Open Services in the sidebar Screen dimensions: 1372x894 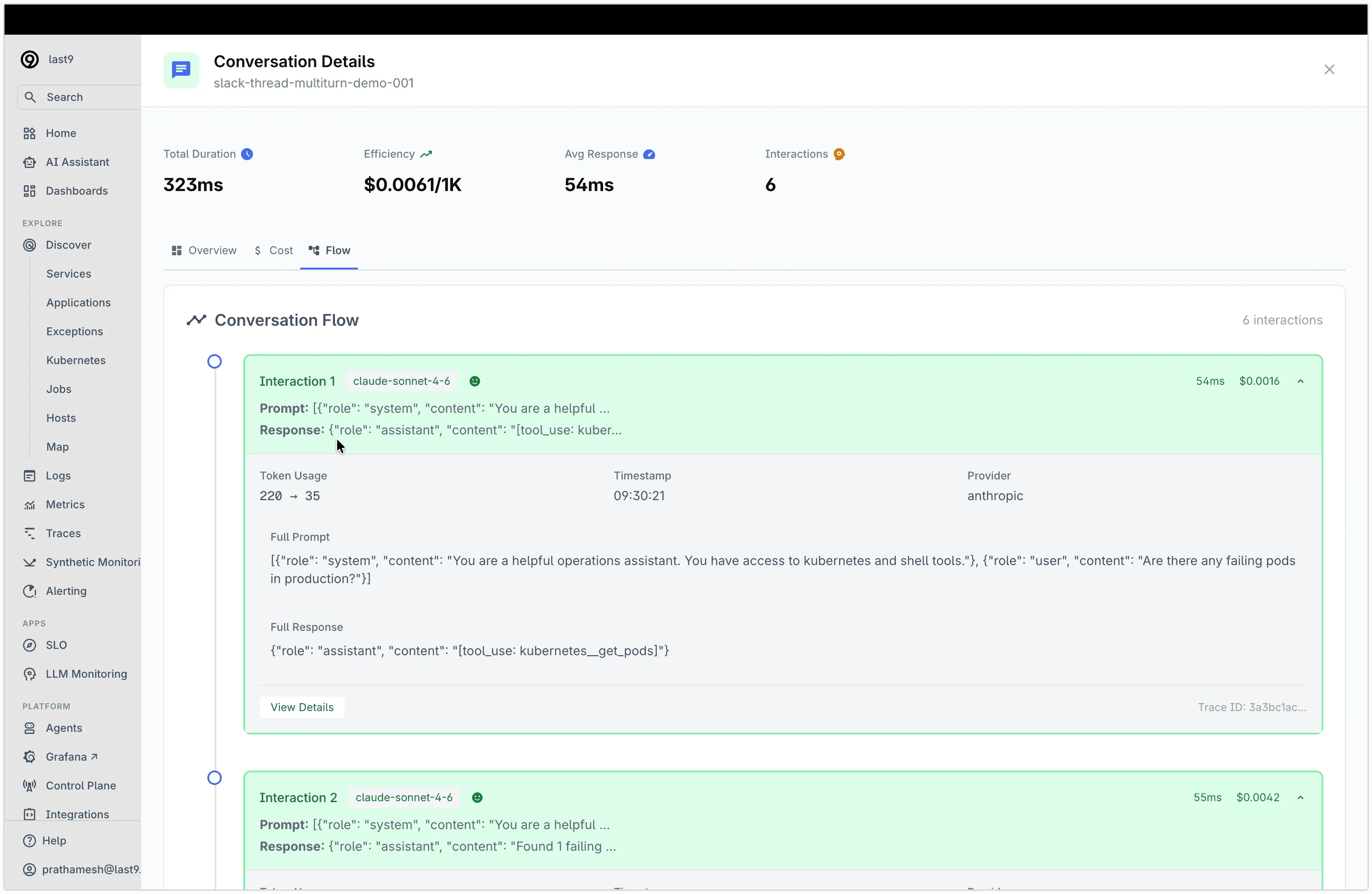click(69, 274)
